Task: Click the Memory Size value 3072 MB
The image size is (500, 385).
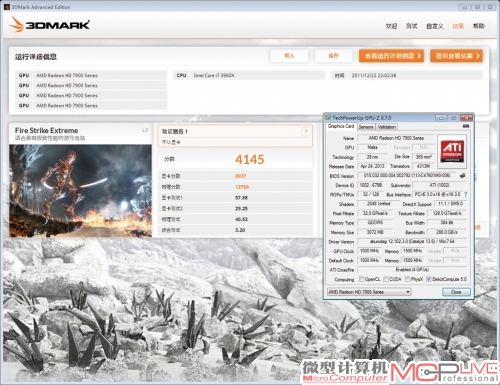Action: click(375, 232)
